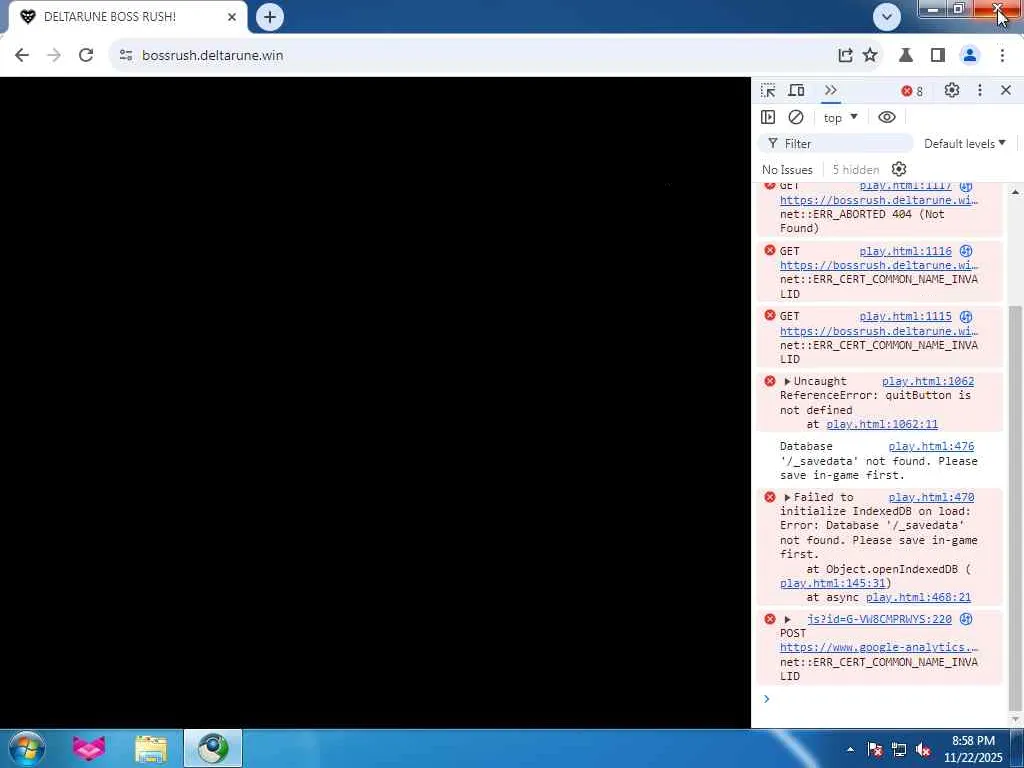Open a new tab with plus button
The height and width of the screenshot is (768, 1024).
click(270, 17)
